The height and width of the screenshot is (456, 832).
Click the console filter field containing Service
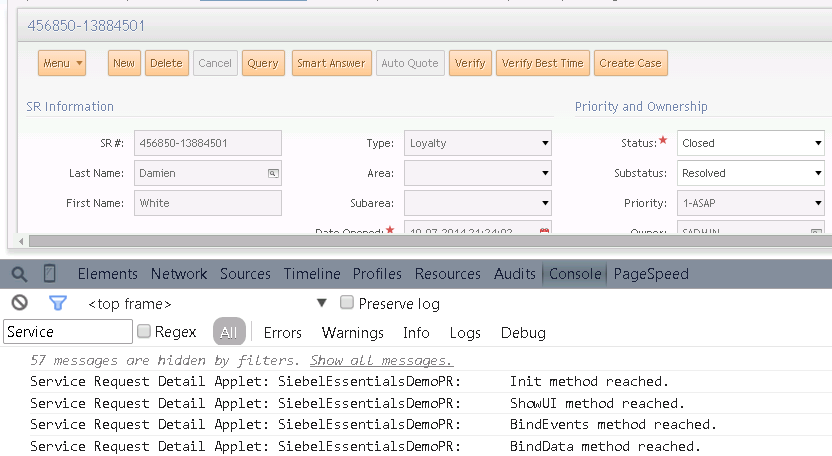point(68,332)
